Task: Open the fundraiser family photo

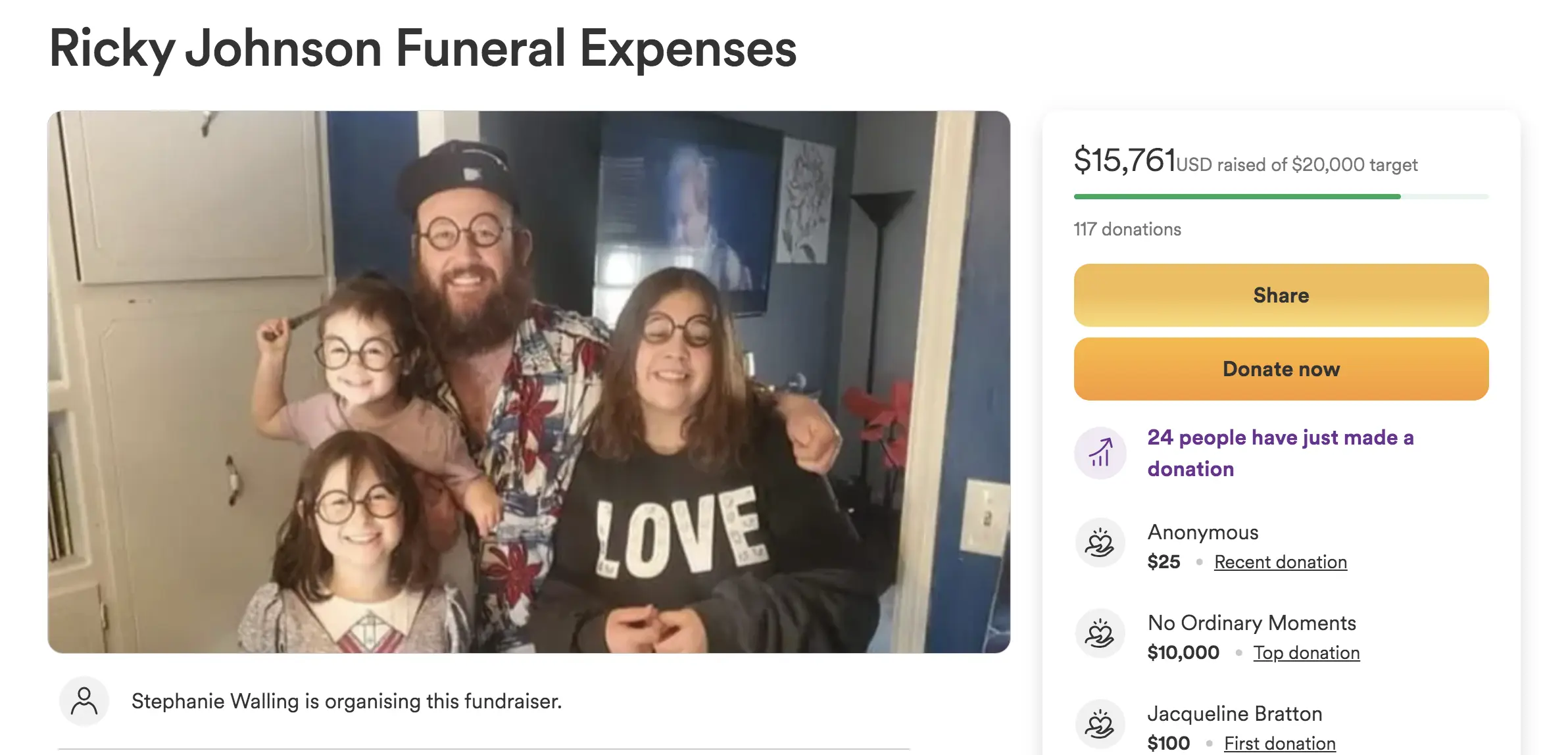Action: pos(529,381)
